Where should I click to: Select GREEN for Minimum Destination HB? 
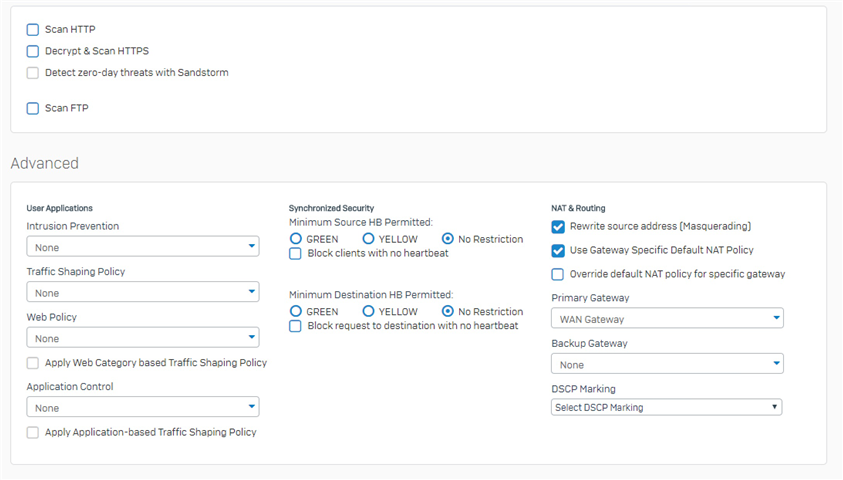click(x=296, y=311)
